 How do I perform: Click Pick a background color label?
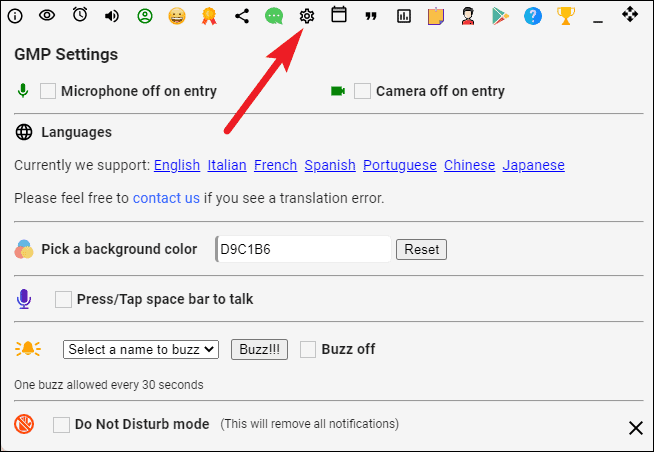(x=119, y=249)
